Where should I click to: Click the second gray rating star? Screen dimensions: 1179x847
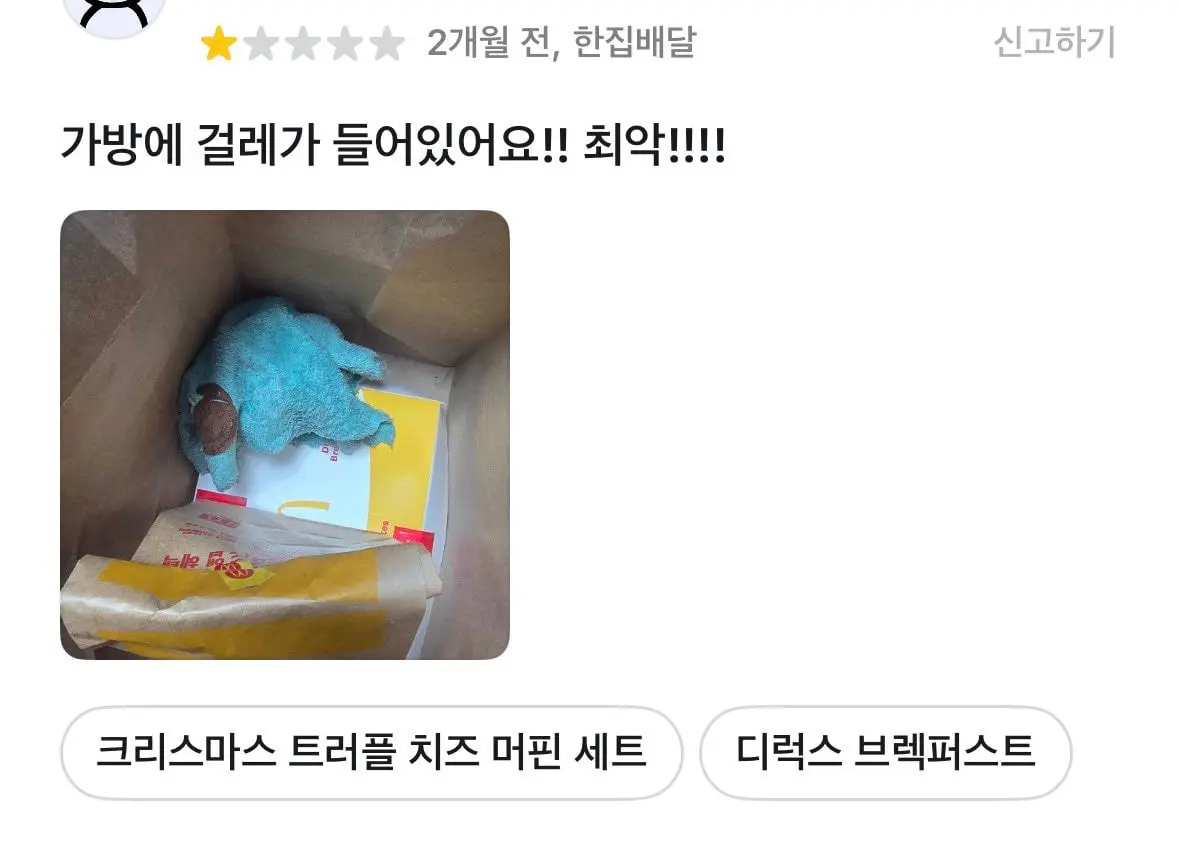(x=261, y=43)
